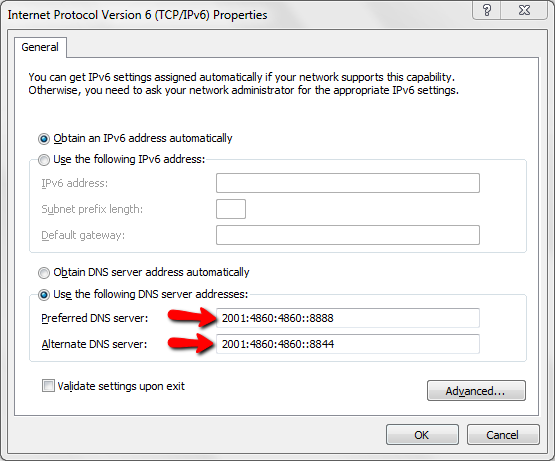Confirm with the OK button
Image resolution: width=555 pixels, height=461 pixels.
point(422,434)
